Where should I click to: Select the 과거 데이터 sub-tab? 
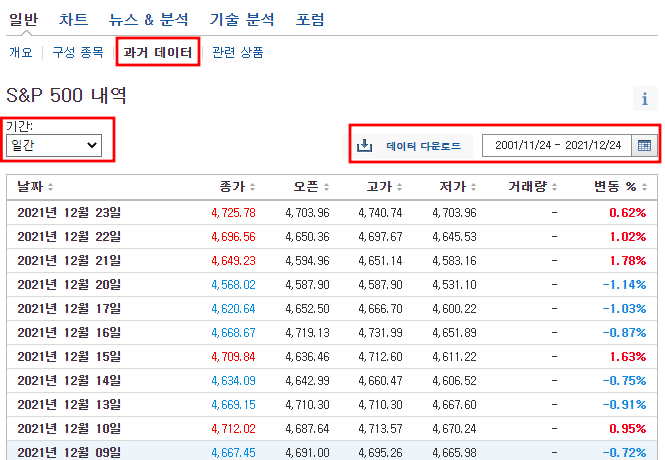tap(158, 52)
